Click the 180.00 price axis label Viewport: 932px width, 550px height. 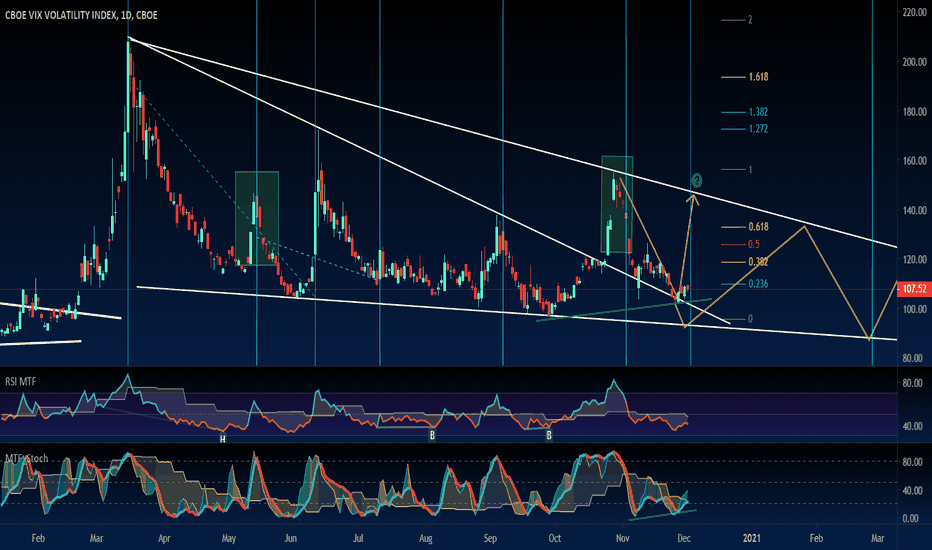point(914,112)
